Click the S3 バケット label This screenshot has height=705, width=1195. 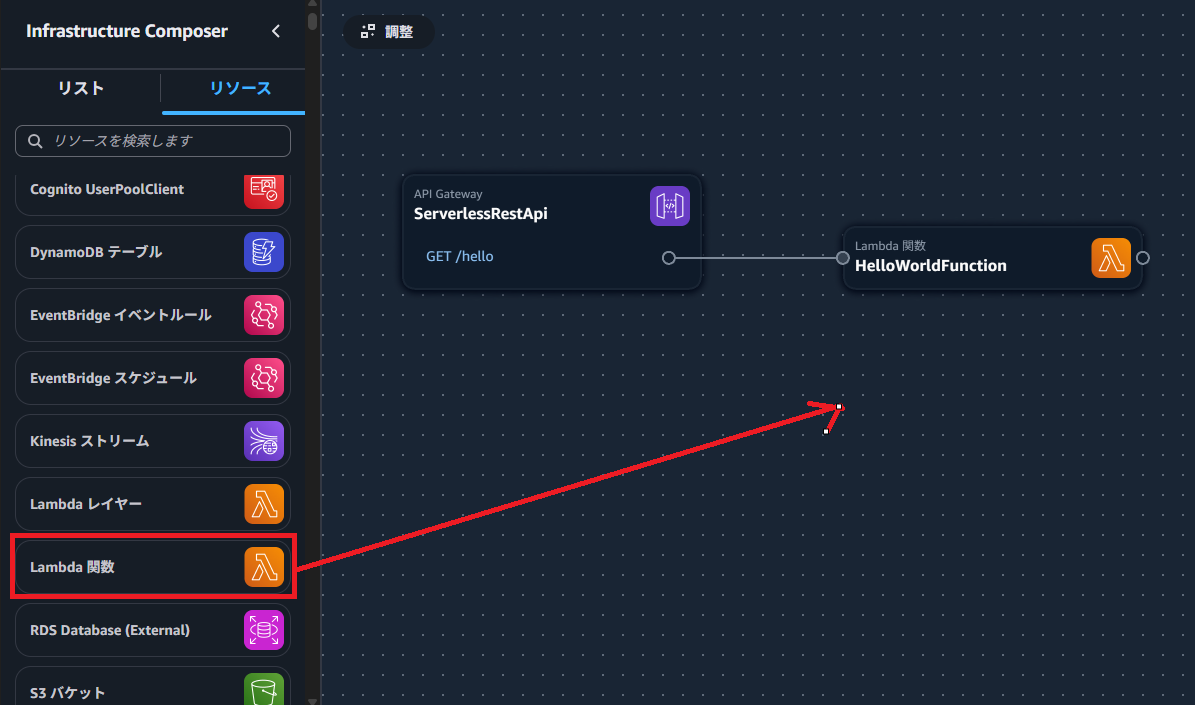coord(67,693)
